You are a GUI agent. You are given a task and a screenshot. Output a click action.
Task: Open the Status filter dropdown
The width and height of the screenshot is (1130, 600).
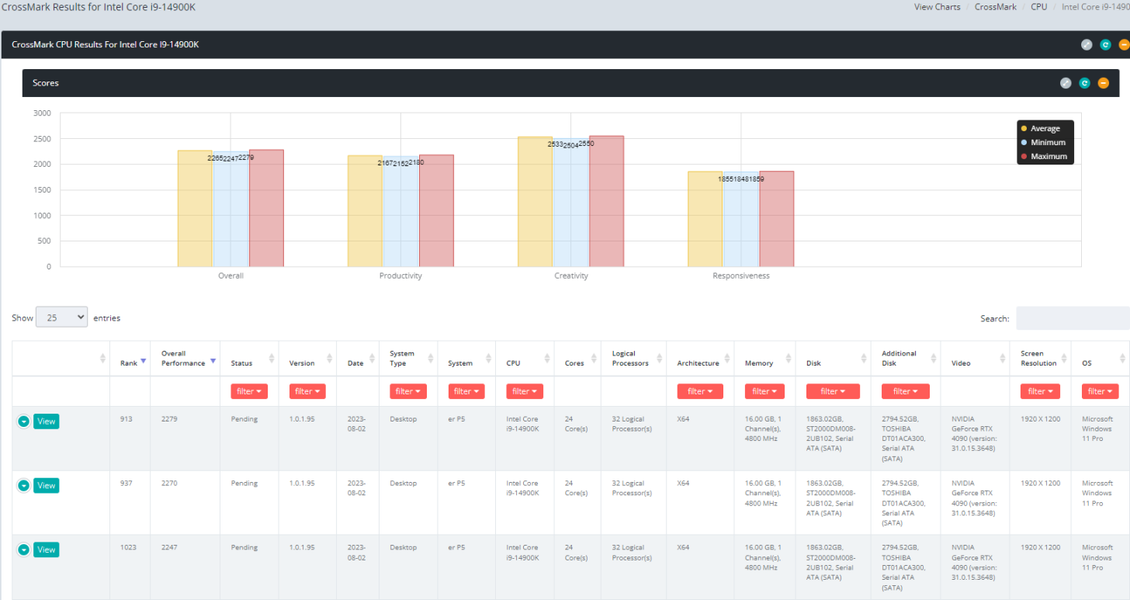point(249,391)
